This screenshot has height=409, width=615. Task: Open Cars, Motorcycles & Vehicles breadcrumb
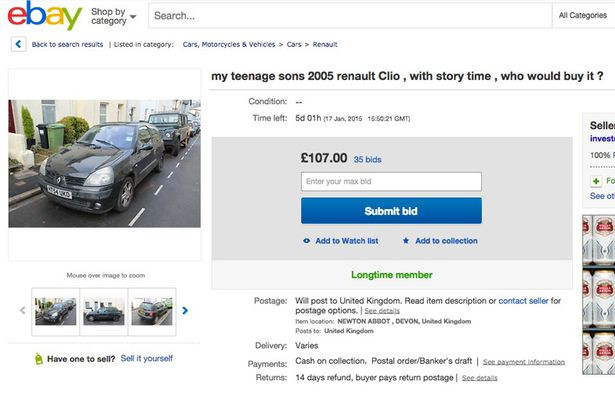coord(229,45)
